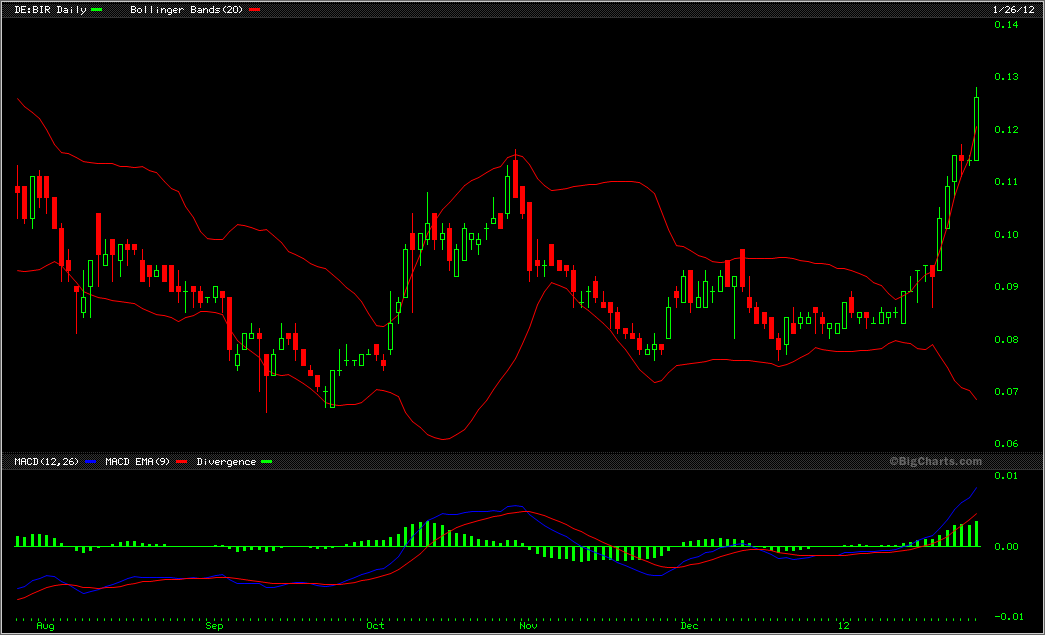This screenshot has width=1045, height=635.
Task: Click the 0.06 price axis label
Action: tap(1006, 444)
